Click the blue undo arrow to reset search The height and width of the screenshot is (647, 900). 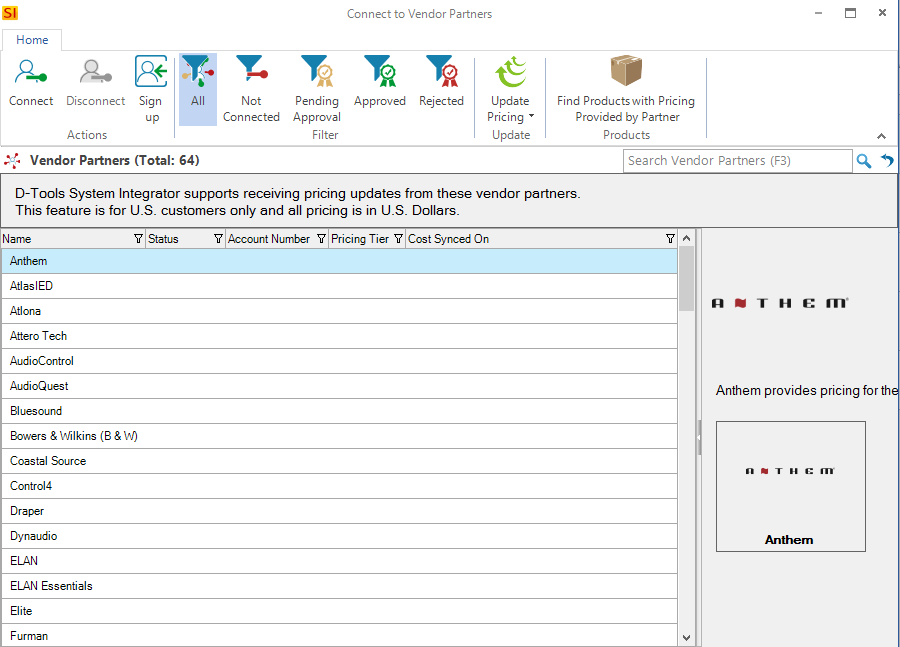click(x=887, y=161)
